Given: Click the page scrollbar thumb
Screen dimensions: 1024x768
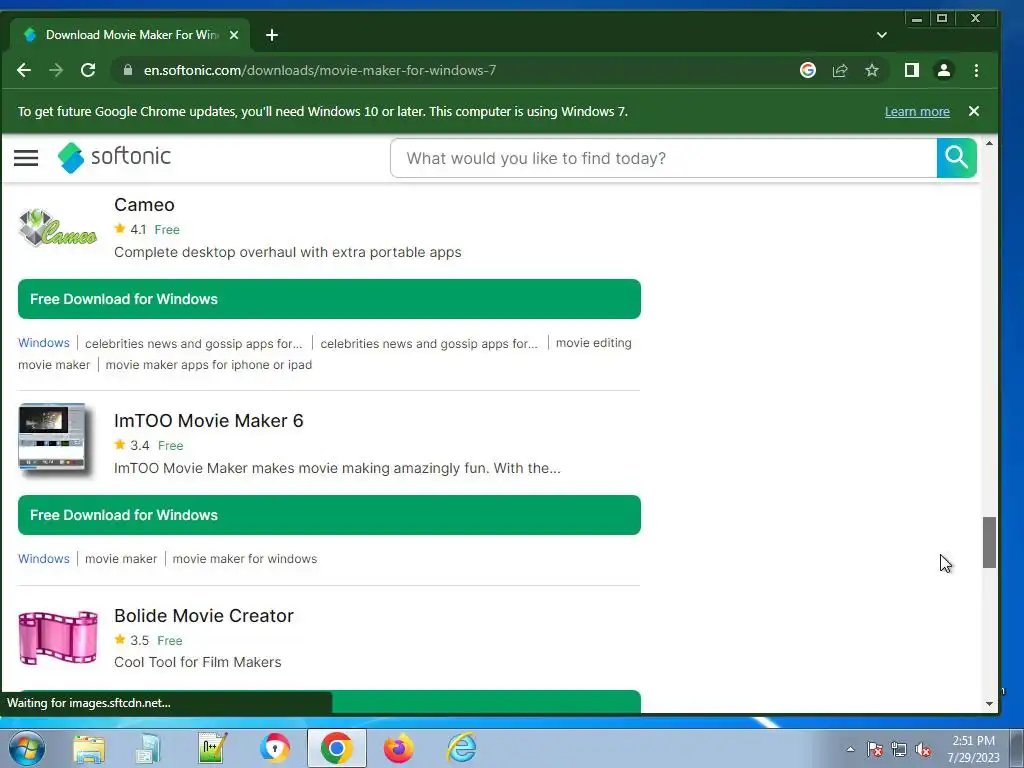Looking at the screenshot, I should coord(989,542).
